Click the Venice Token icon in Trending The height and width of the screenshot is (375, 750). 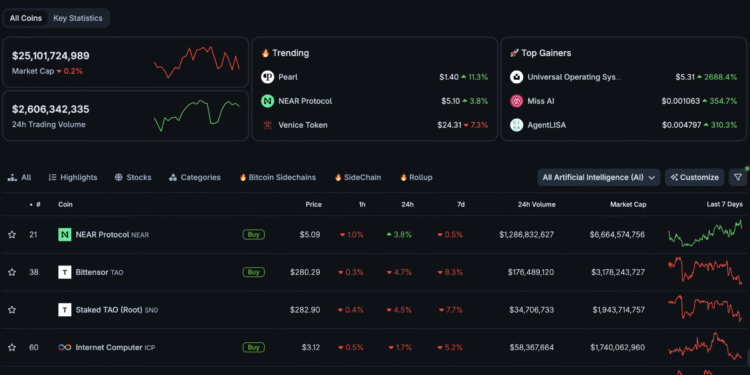pyautogui.click(x=267, y=125)
